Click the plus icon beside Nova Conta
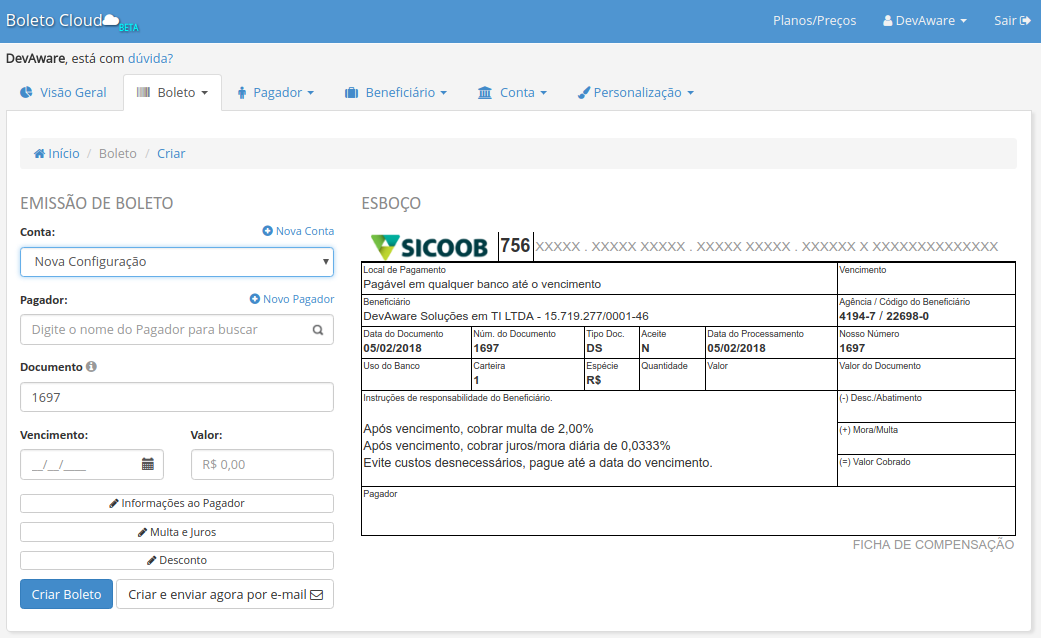Screen dimensions: 1041x638 pyautogui.click(x=267, y=231)
